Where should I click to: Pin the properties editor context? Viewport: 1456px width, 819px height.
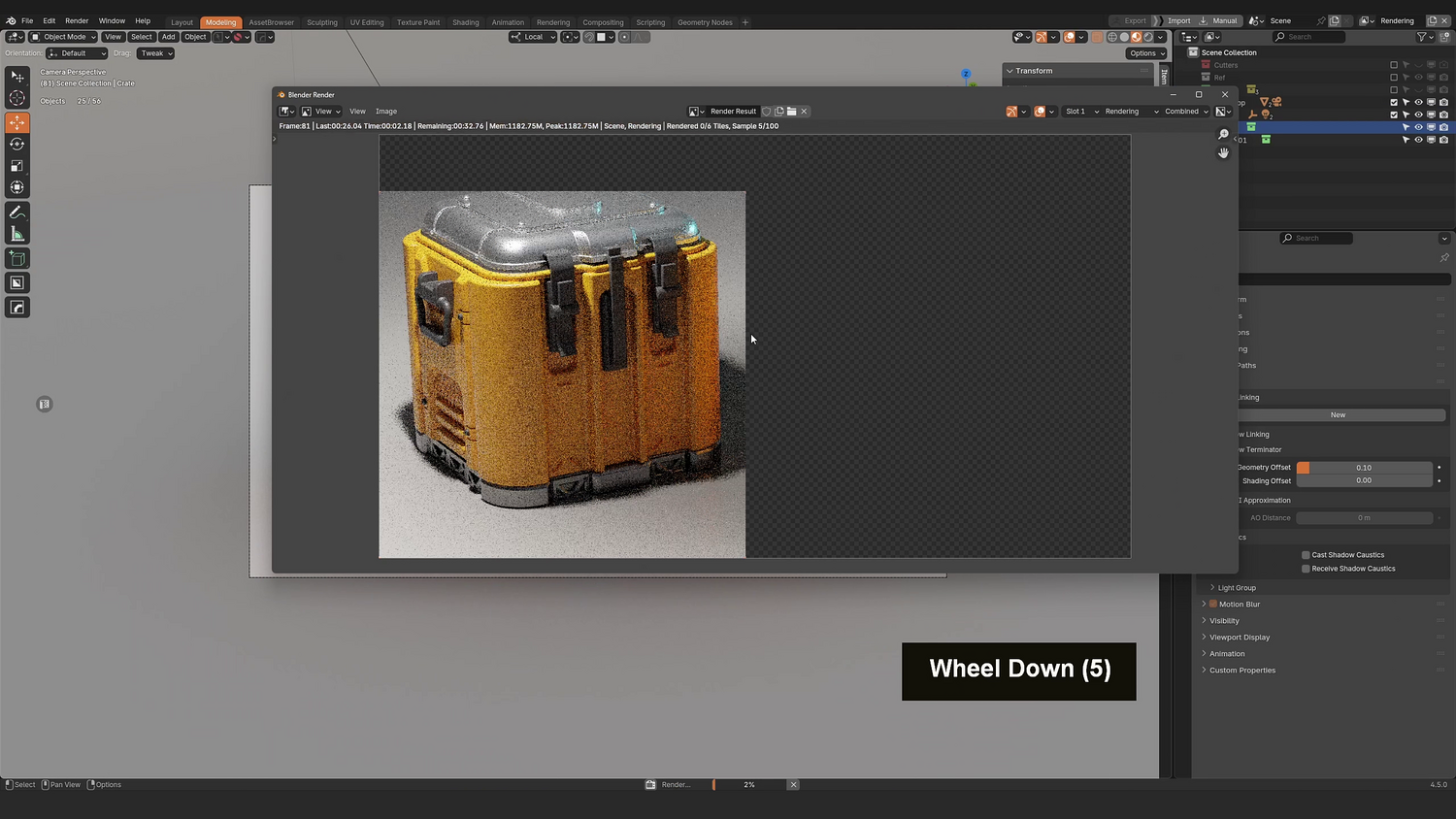pyautogui.click(x=1444, y=257)
